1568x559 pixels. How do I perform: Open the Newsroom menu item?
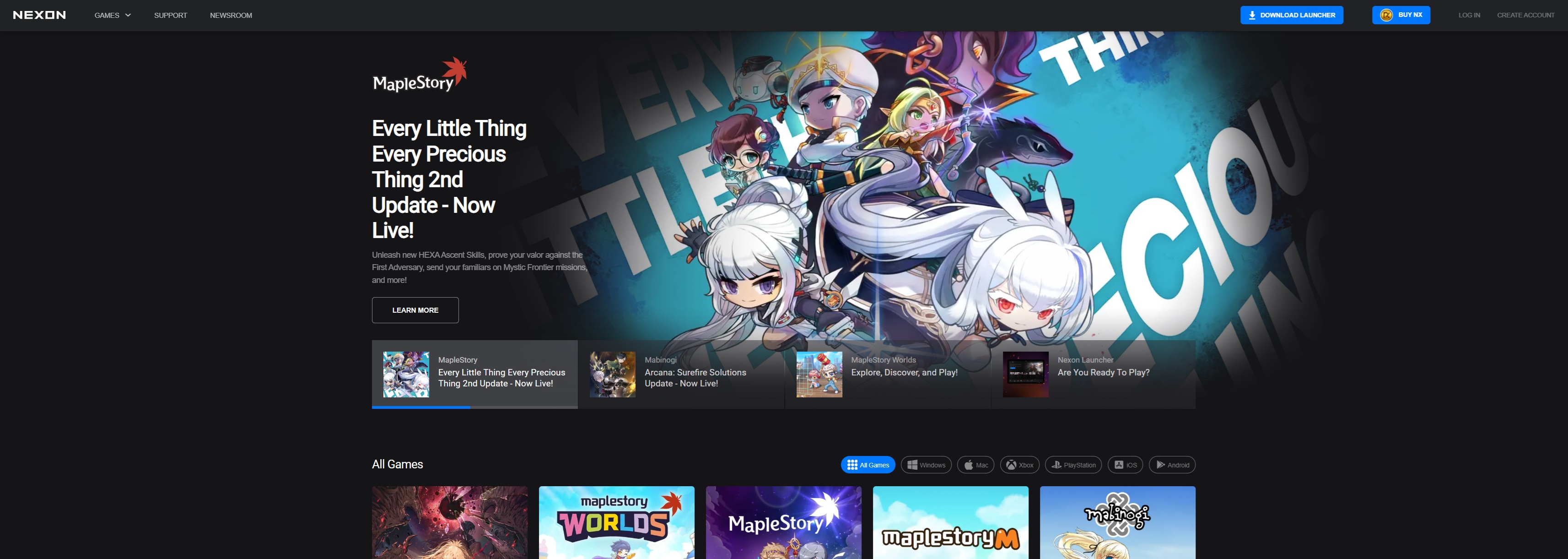point(231,15)
